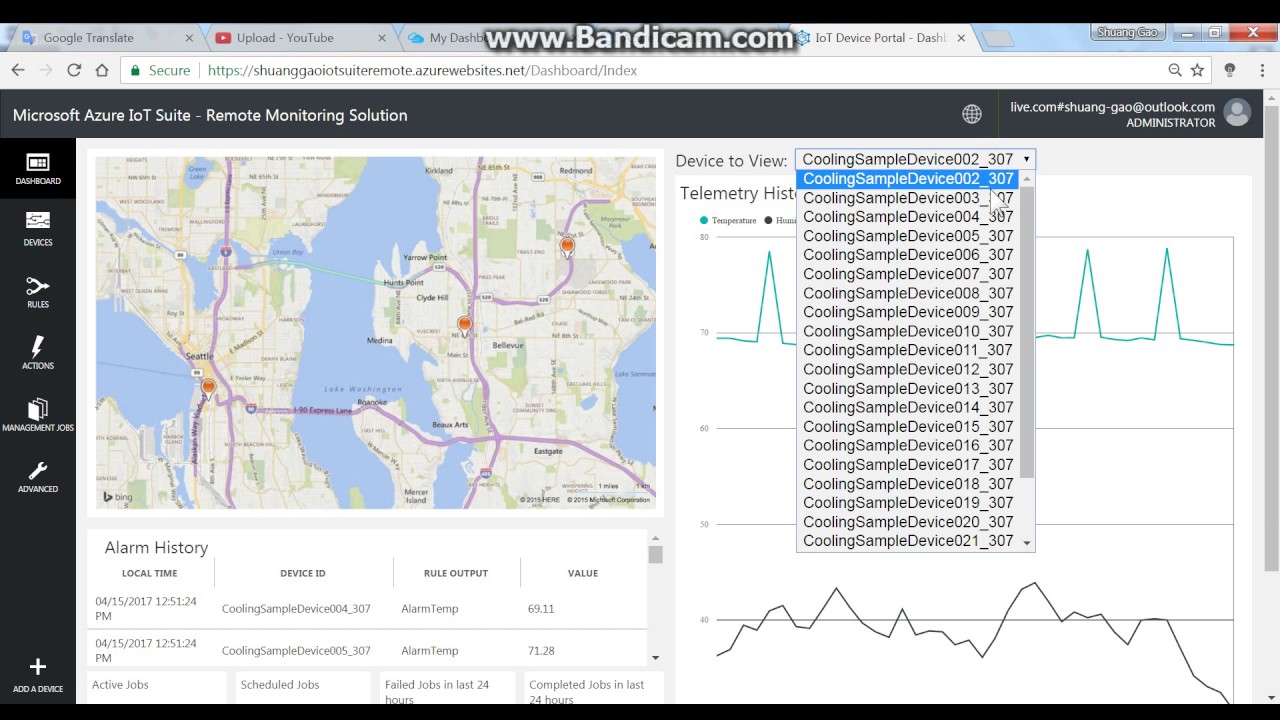Image resolution: width=1280 pixels, height=720 pixels.
Task: Select CoolingSampleDevice014_307 in the list
Action: pyautogui.click(x=908, y=407)
